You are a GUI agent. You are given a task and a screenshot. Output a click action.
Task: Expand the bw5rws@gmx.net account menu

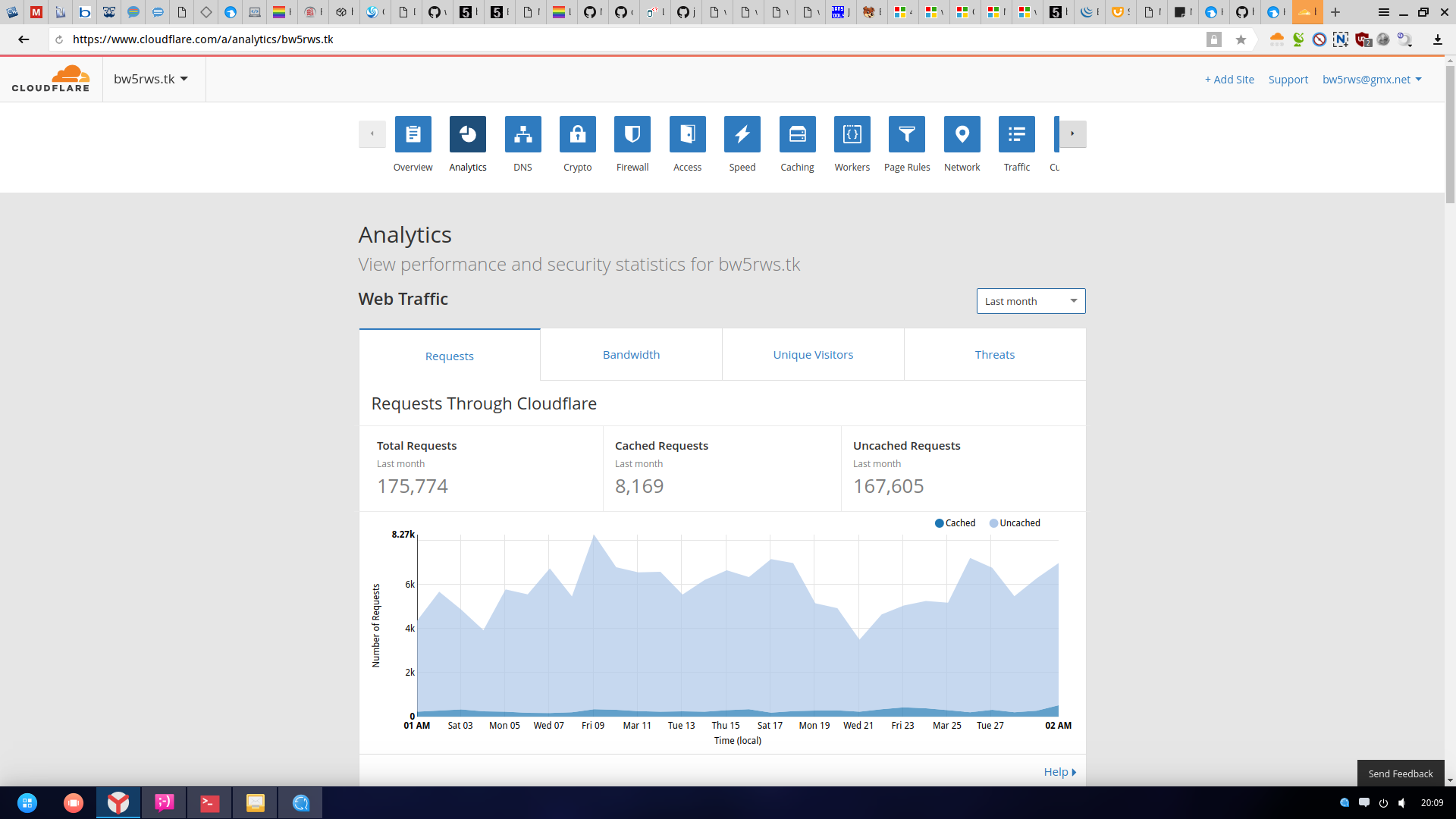[x=1372, y=80]
